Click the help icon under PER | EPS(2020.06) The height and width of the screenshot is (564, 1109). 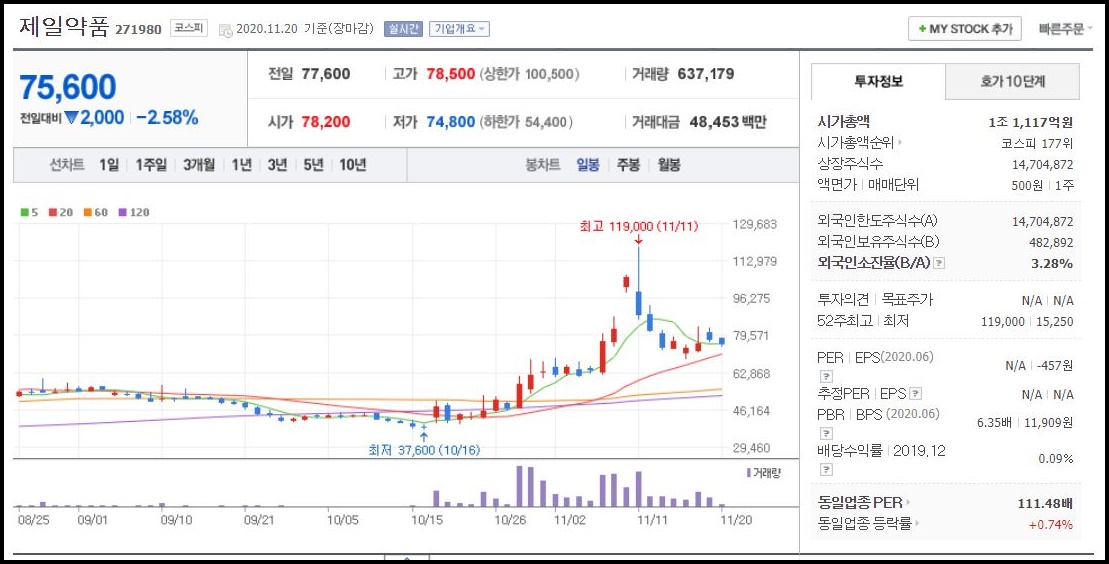click(x=825, y=376)
